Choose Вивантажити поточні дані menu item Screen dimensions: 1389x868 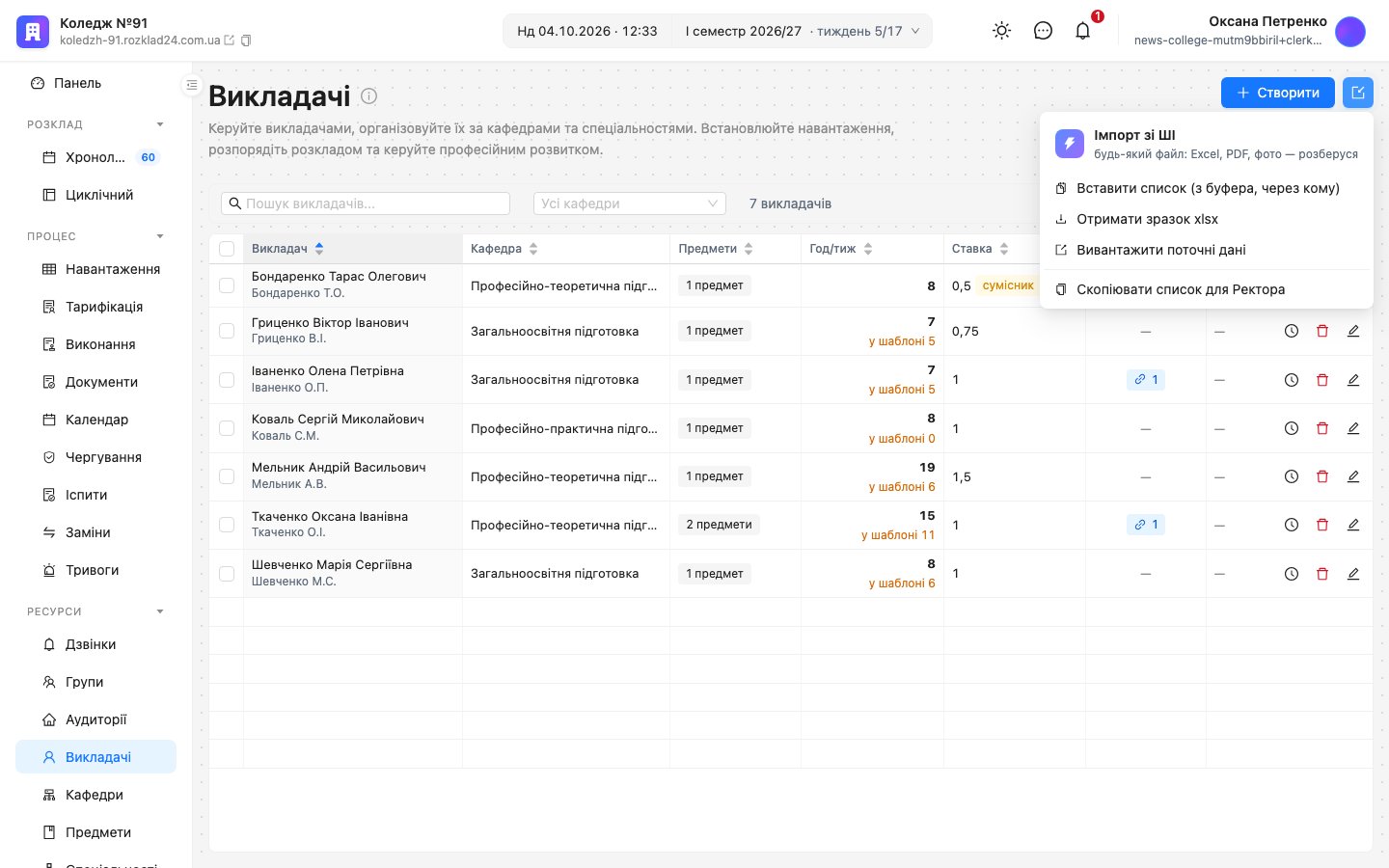pyautogui.click(x=1207, y=250)
